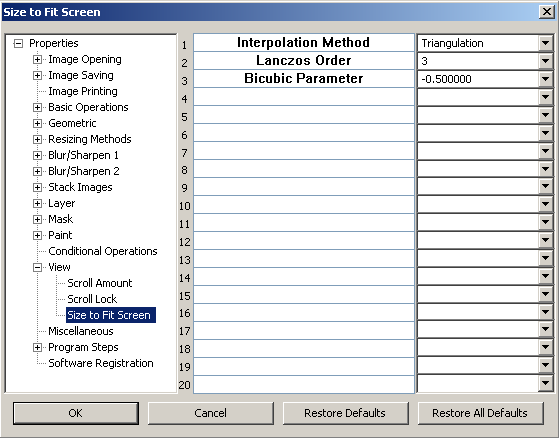Select the Image Saving label
The image size is (559, 438).
[x=81, y=76]
